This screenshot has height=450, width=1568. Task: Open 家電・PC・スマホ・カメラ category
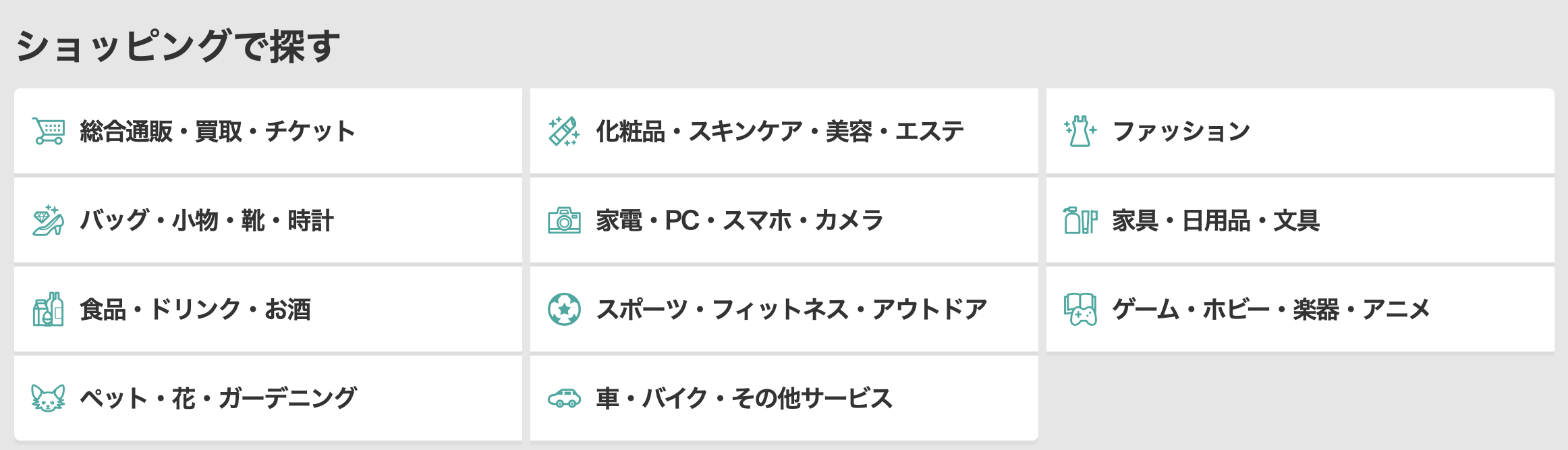tap(784, 220)
